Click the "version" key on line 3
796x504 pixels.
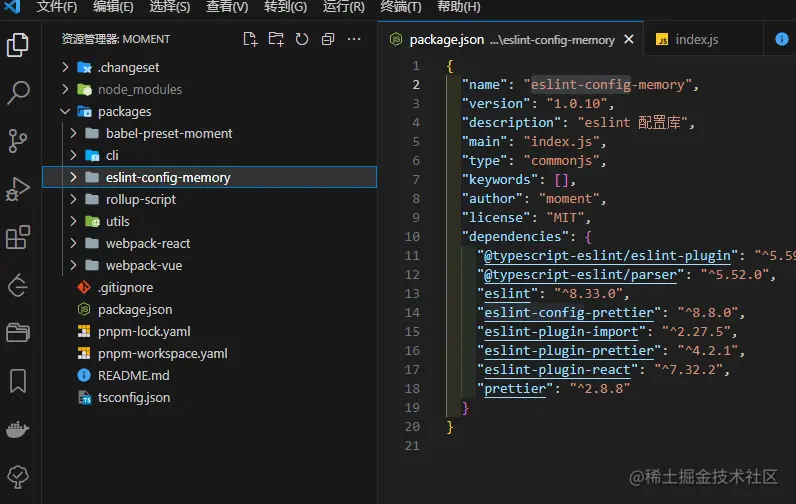[495, 104]
